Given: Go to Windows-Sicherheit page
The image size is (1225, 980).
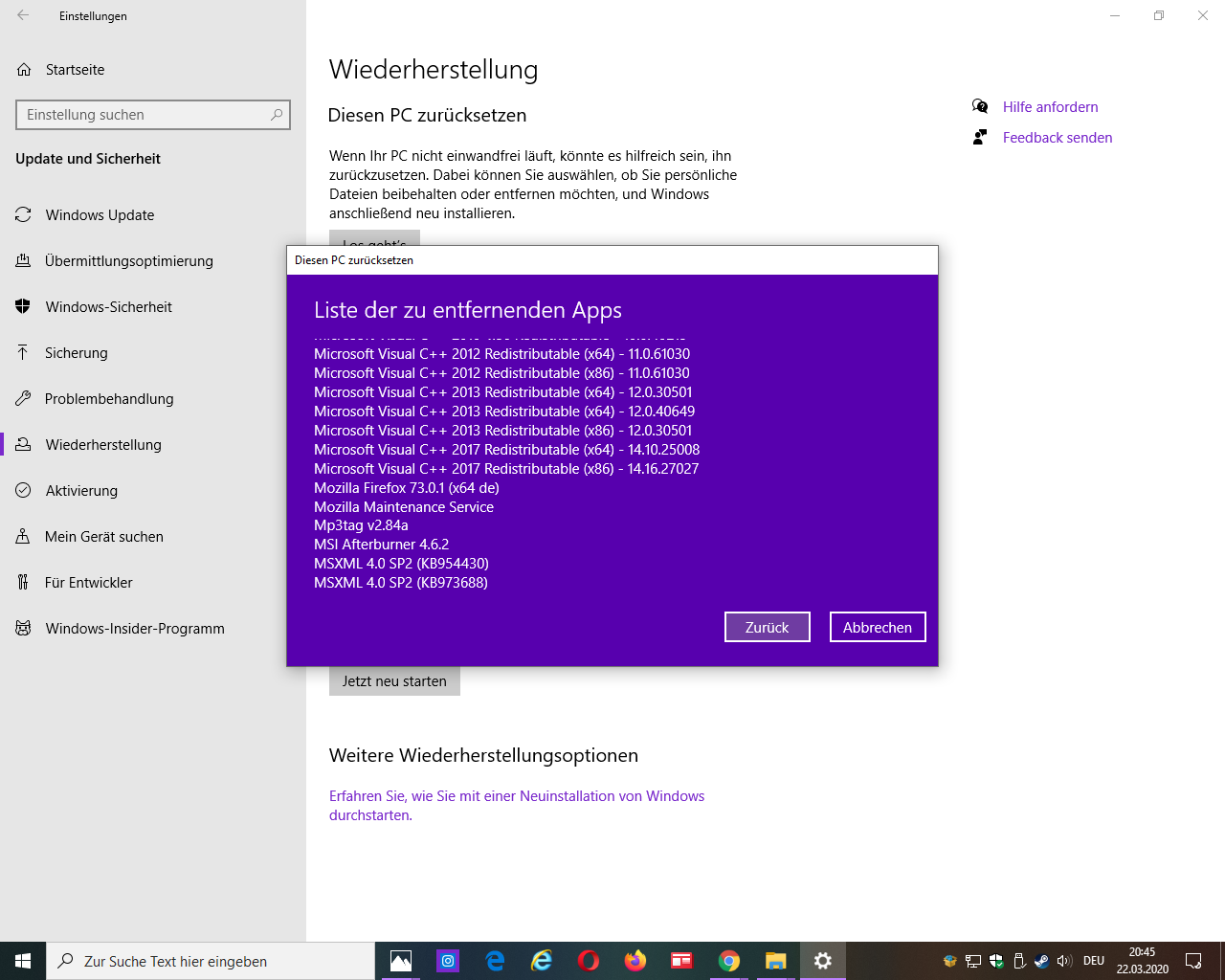Looking at the screenshot, I should pos(109,307).
